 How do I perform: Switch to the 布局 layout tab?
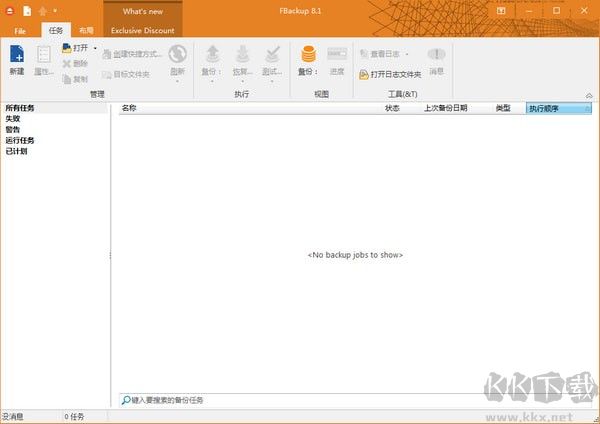click(x=86, y=30)
